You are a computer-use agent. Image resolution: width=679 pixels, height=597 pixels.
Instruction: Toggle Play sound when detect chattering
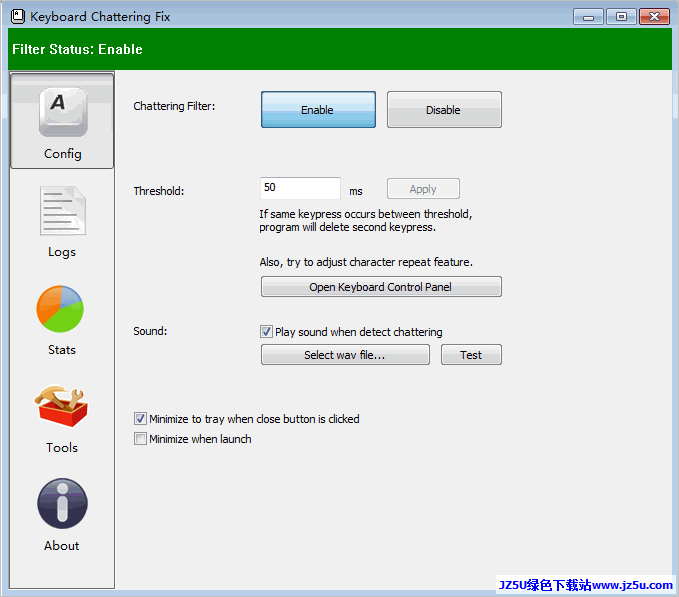(266, 332)
